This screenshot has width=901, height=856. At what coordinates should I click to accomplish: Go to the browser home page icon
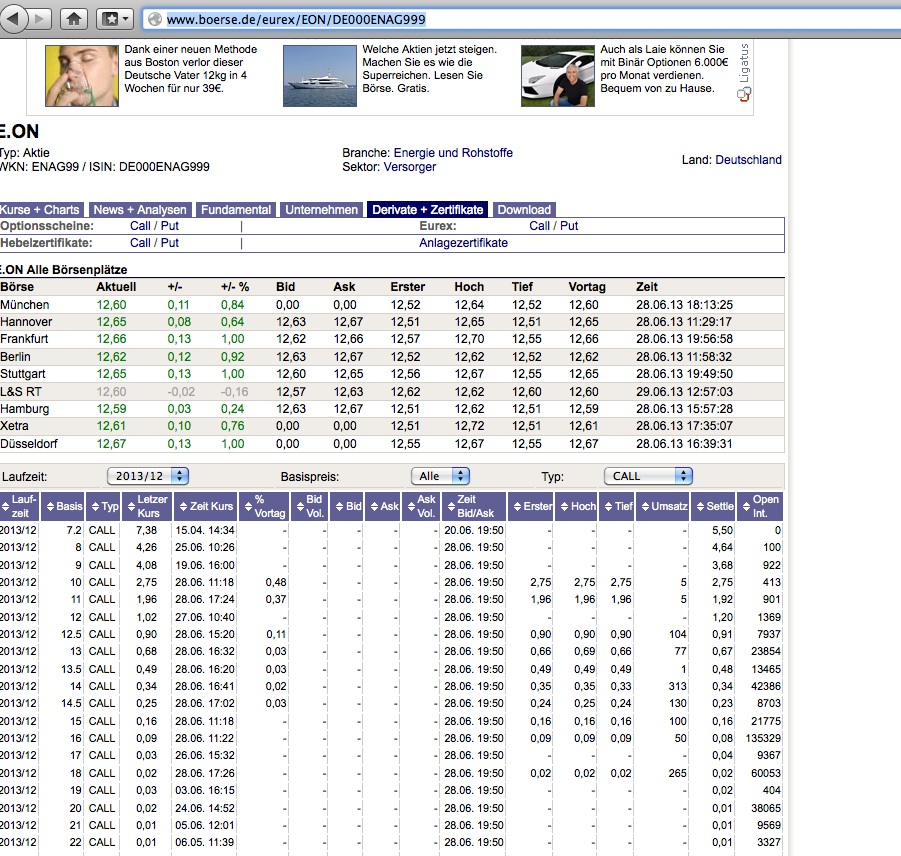[74, 18]
